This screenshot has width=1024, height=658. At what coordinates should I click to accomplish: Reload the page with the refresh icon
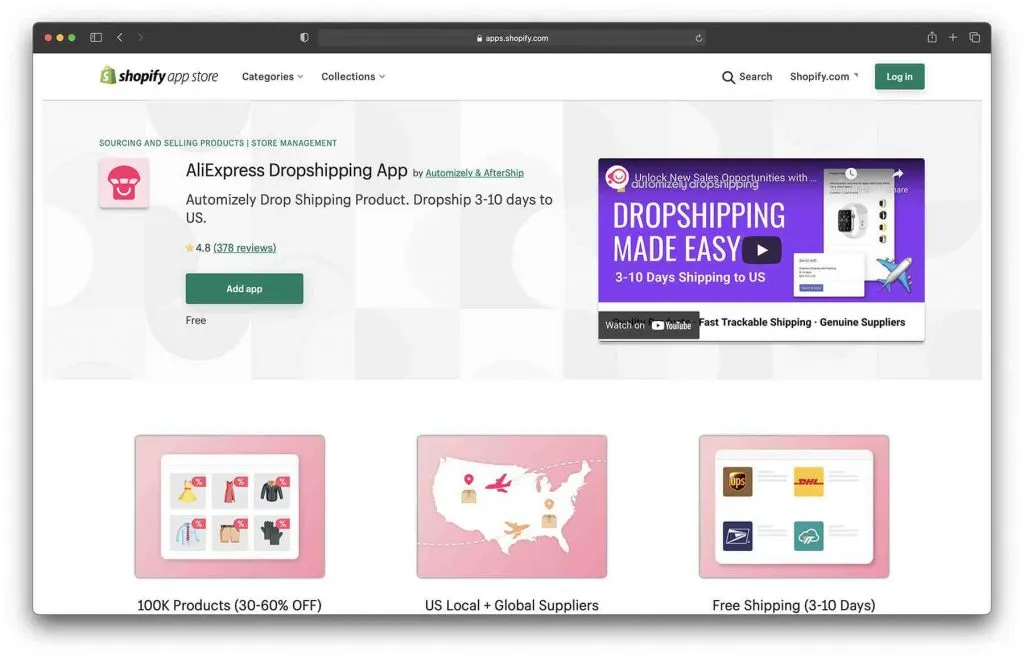(698, 38)
